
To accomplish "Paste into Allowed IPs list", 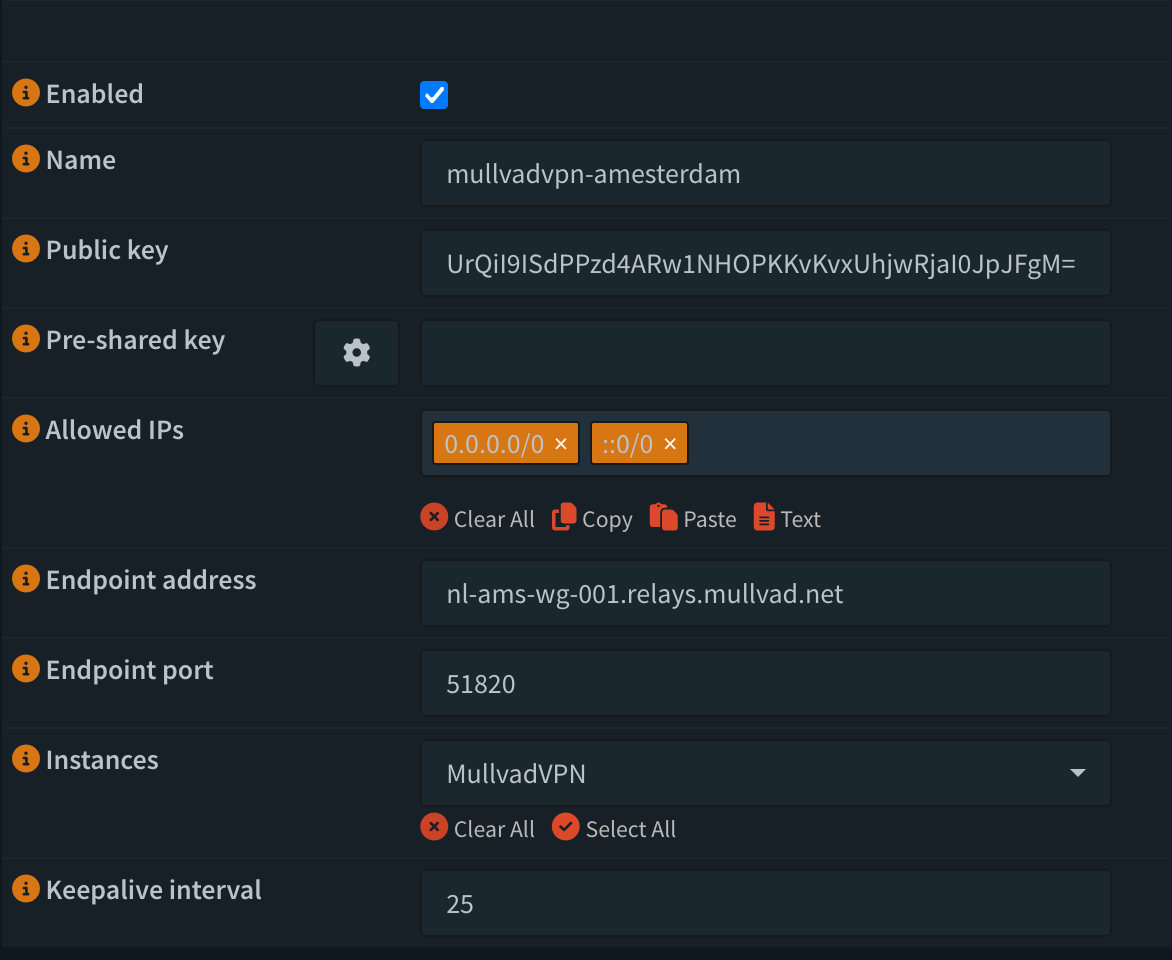I will pyautogui.click(x=693, y=519).
